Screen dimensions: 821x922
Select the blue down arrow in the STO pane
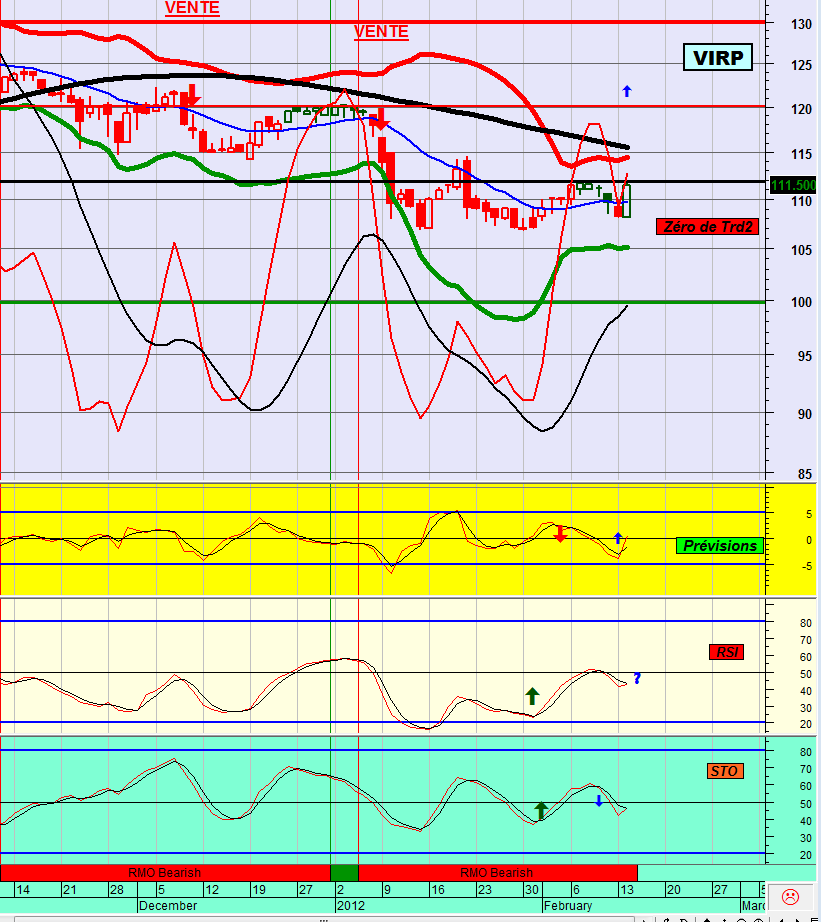[599, 800]
